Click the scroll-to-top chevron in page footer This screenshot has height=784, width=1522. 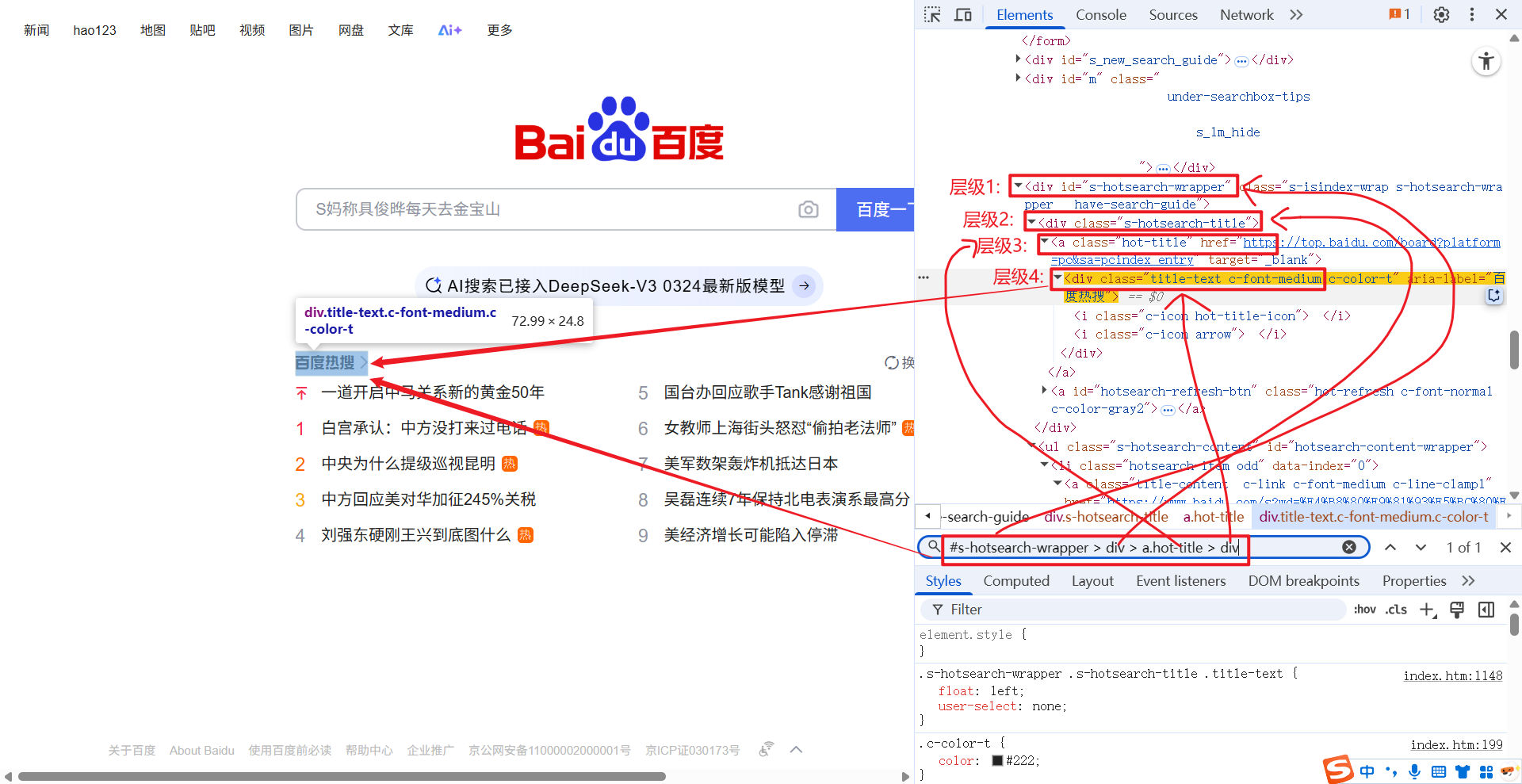pos(797,750)
